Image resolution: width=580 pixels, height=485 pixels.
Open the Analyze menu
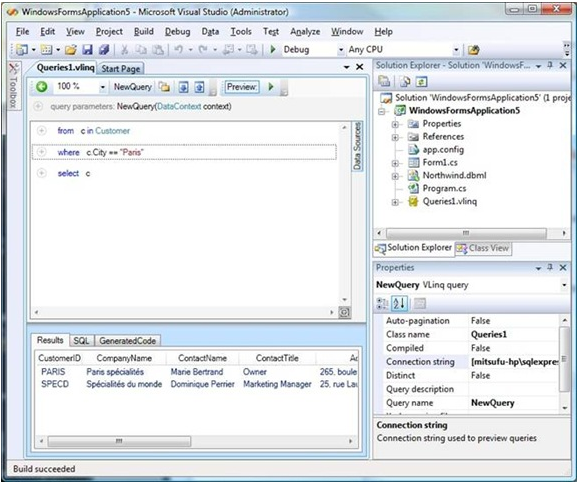305,32
